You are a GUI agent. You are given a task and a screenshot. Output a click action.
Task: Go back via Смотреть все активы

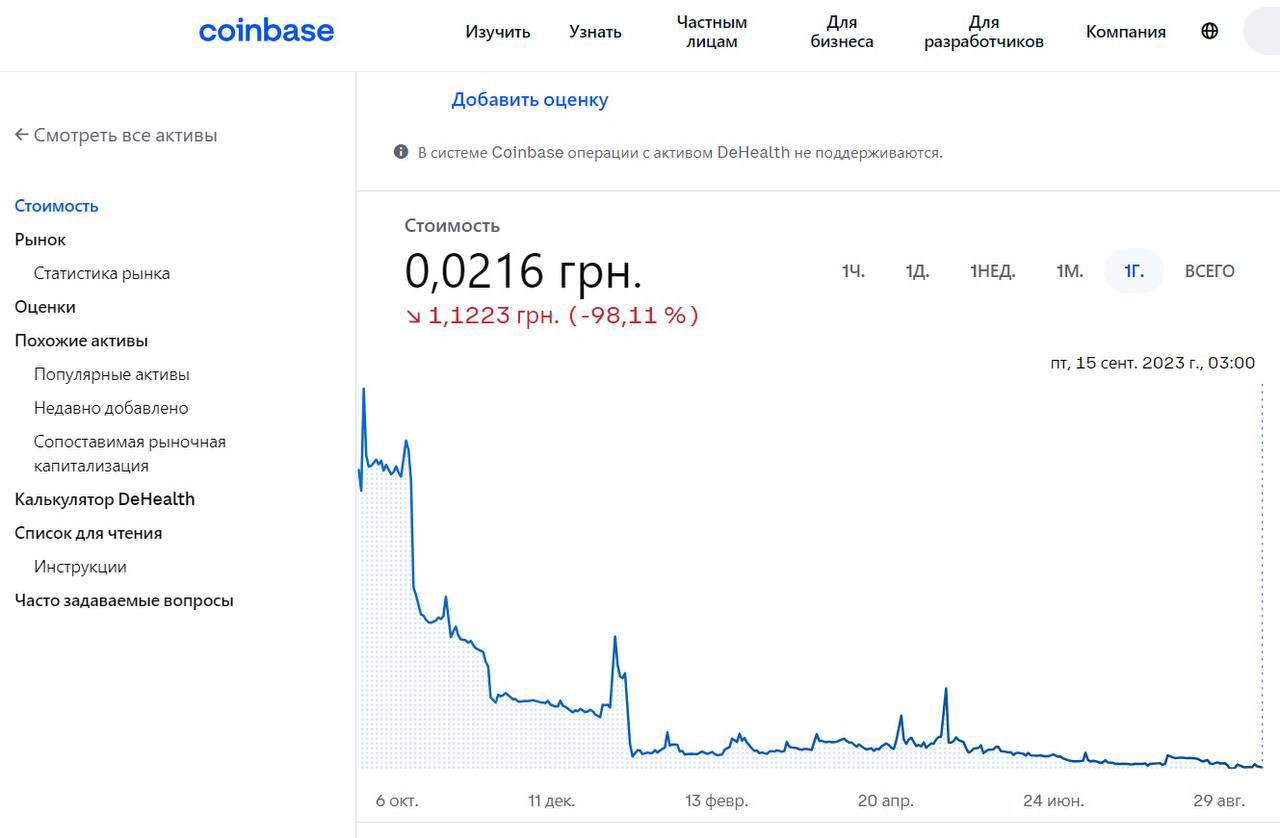click(x=116, y=135)
